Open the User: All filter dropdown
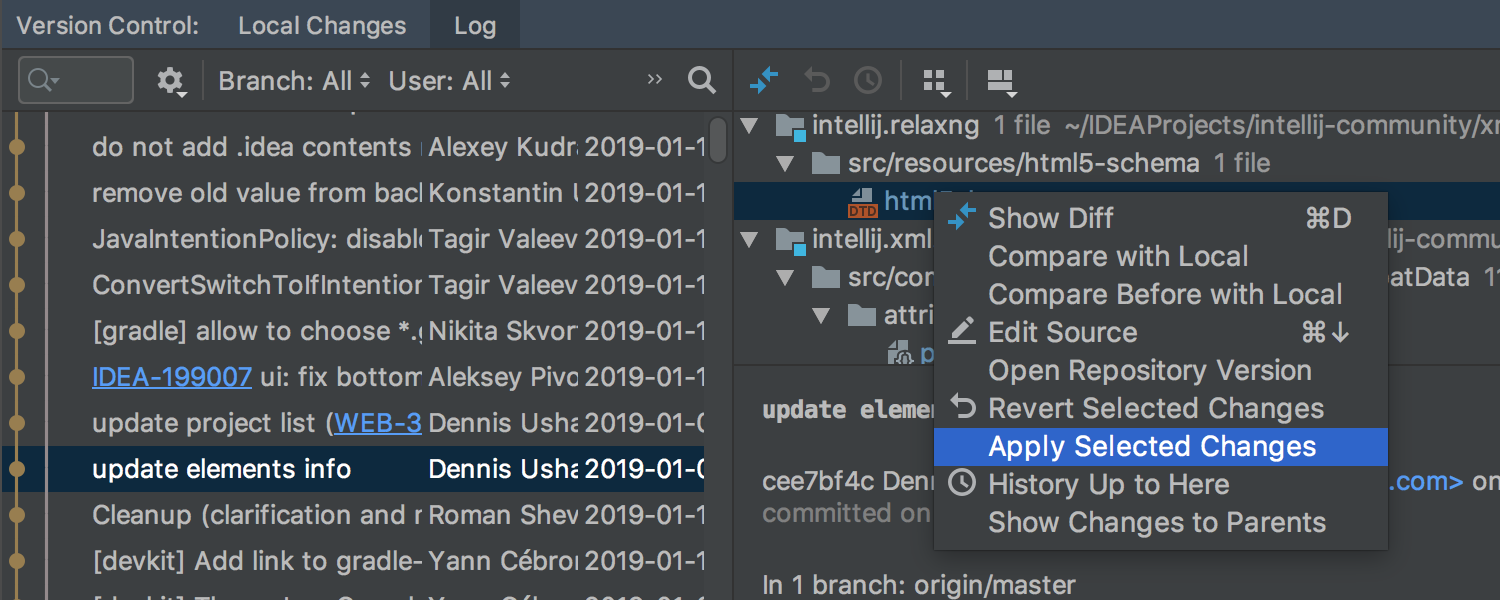The height and width of the screenshot is (600, 1500). pyautogui.click(x=450, y=81)
